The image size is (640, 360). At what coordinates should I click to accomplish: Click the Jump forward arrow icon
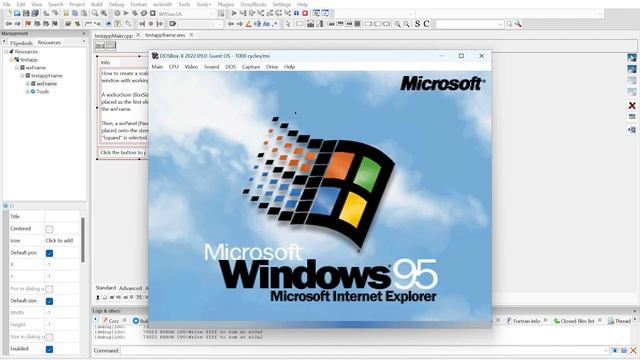point(17,24)
